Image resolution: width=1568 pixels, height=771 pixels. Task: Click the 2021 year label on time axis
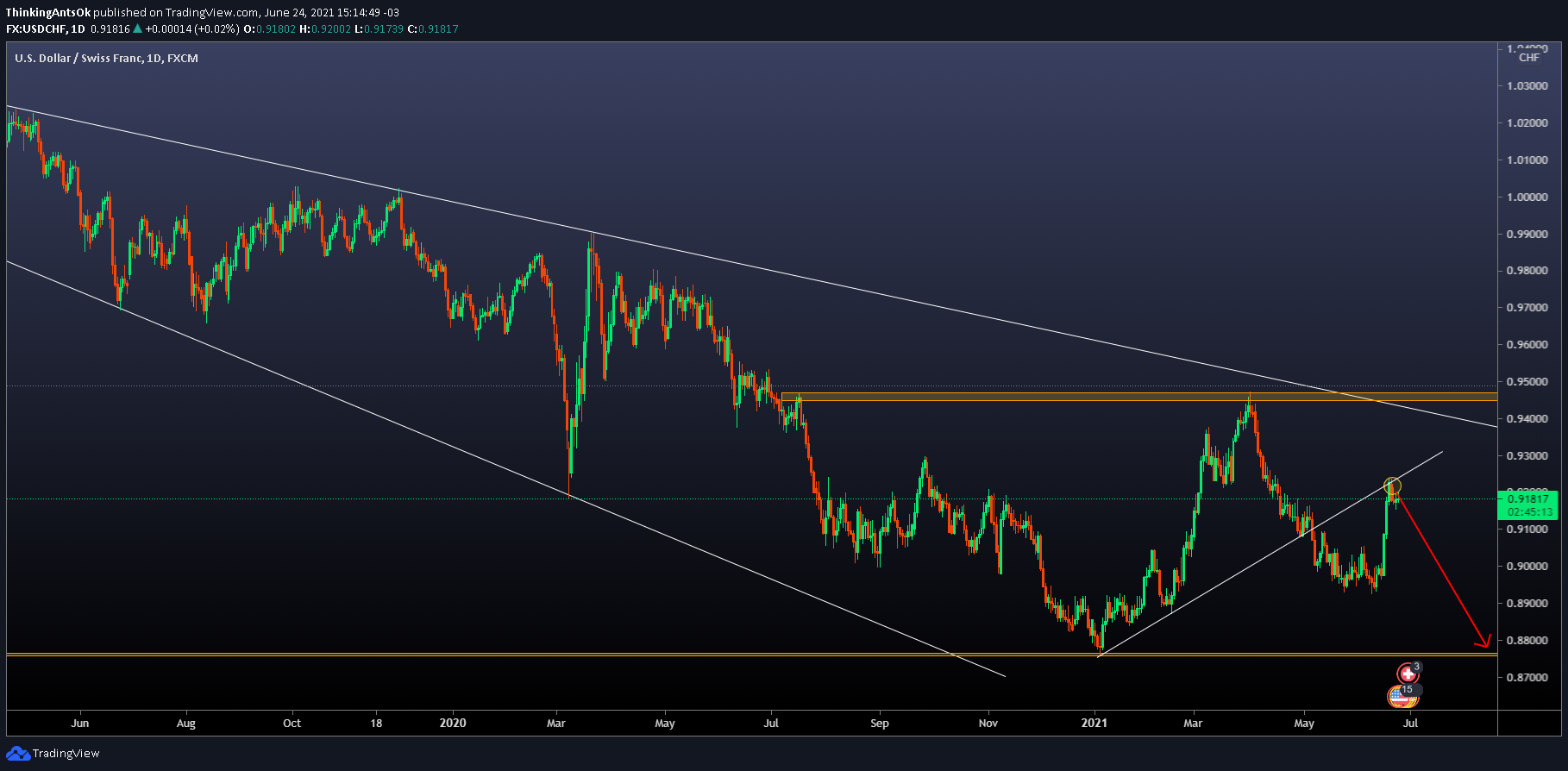coord(1094,724)
